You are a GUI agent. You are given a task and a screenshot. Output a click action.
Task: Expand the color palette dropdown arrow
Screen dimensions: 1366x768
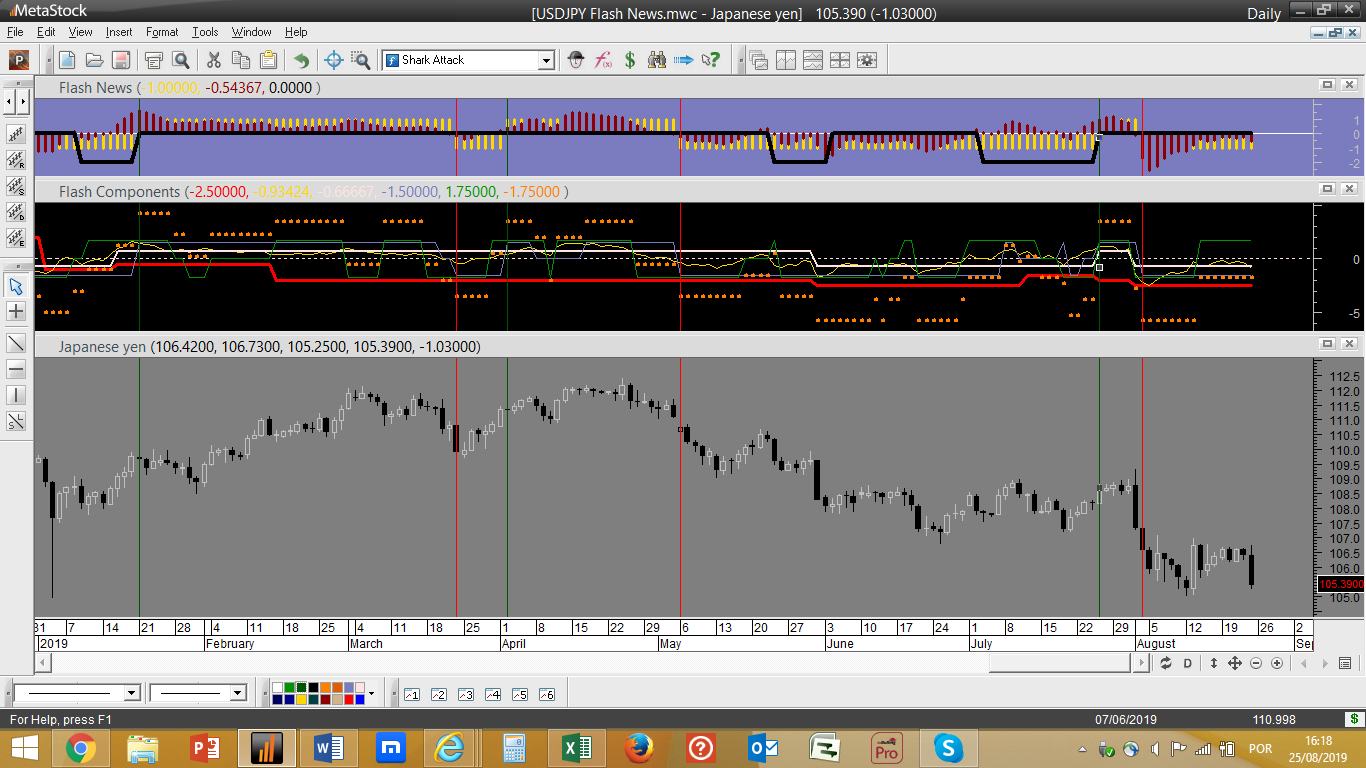[x=371, y=693]
